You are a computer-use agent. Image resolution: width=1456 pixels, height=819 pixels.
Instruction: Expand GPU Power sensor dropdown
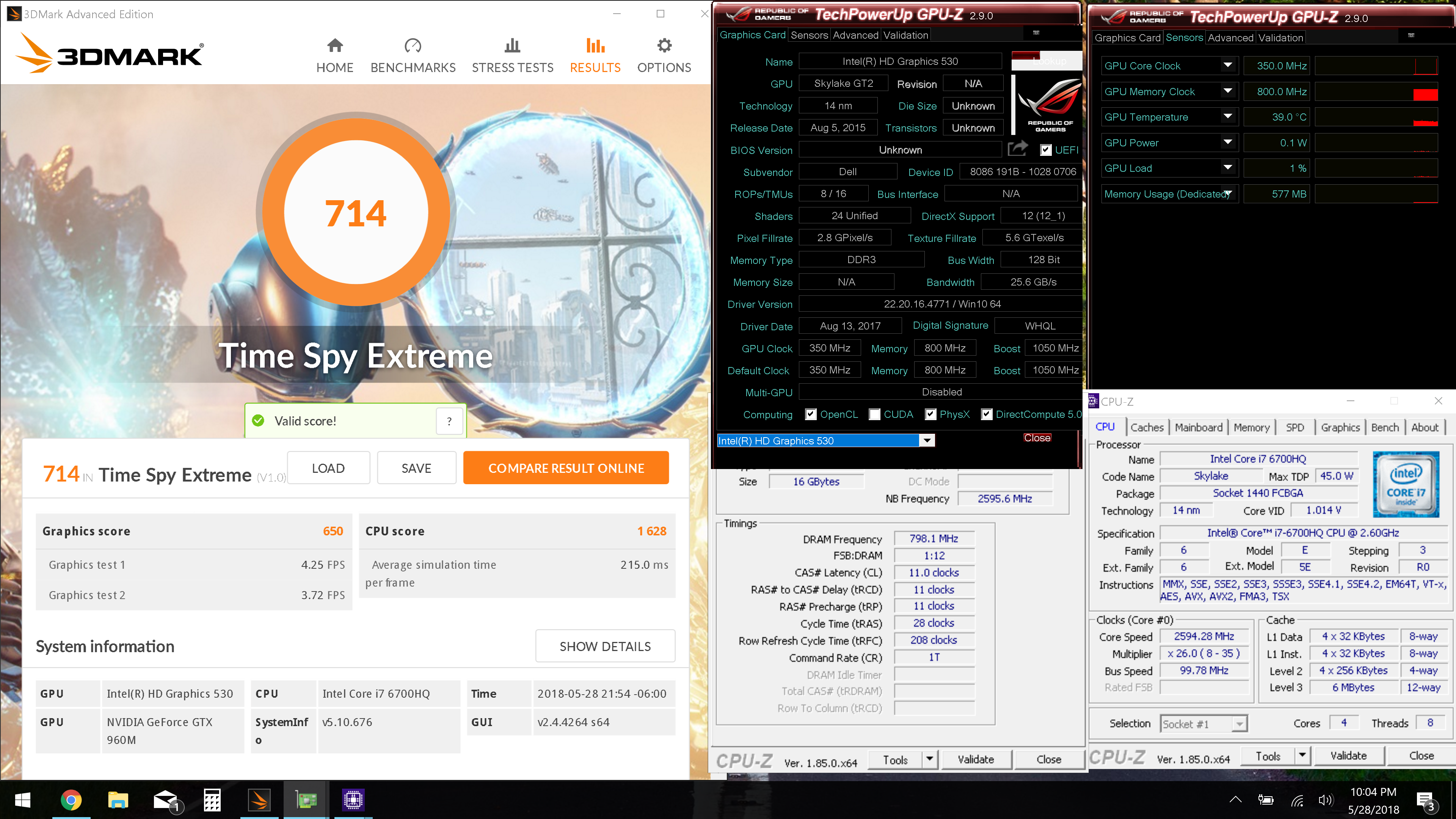[x=1227, y=143]
